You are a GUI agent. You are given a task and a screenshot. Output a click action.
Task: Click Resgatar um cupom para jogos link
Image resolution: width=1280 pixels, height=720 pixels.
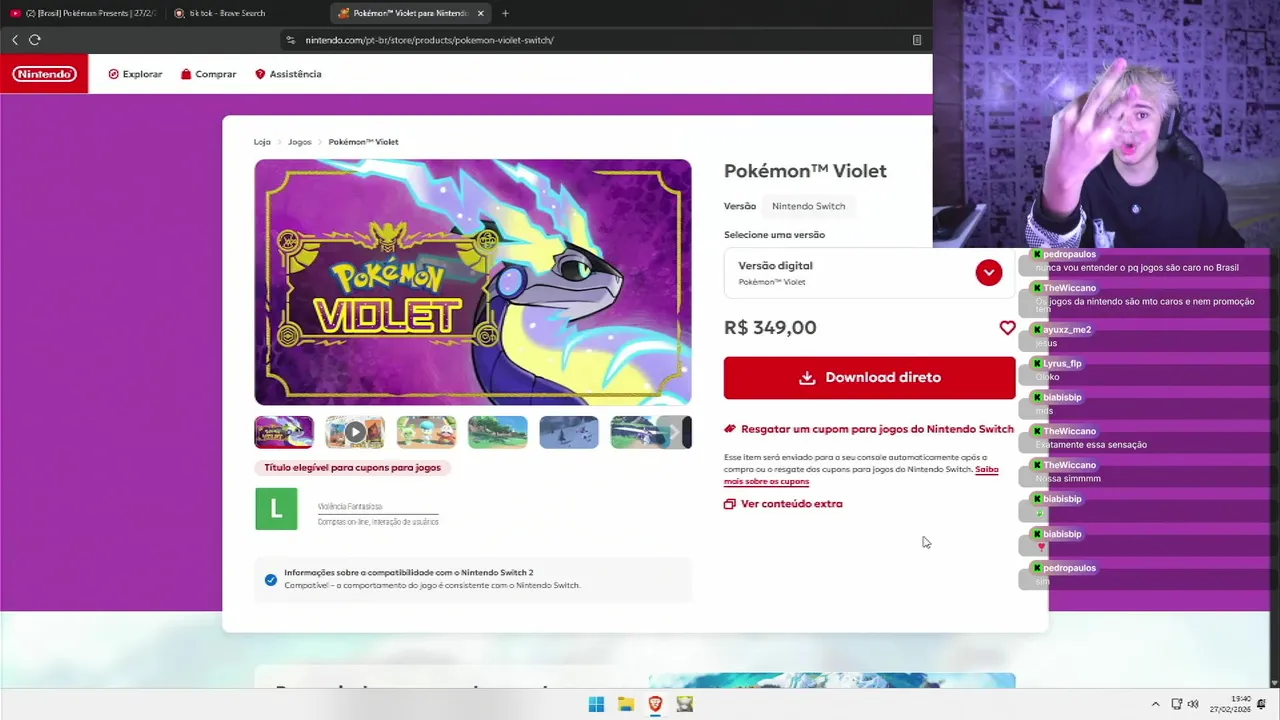pyautogui.click(x=869, y=429)
